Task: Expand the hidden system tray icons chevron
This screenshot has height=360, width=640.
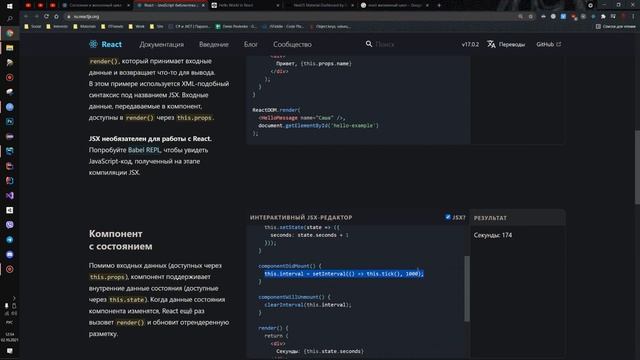Action: coord(14,298)
